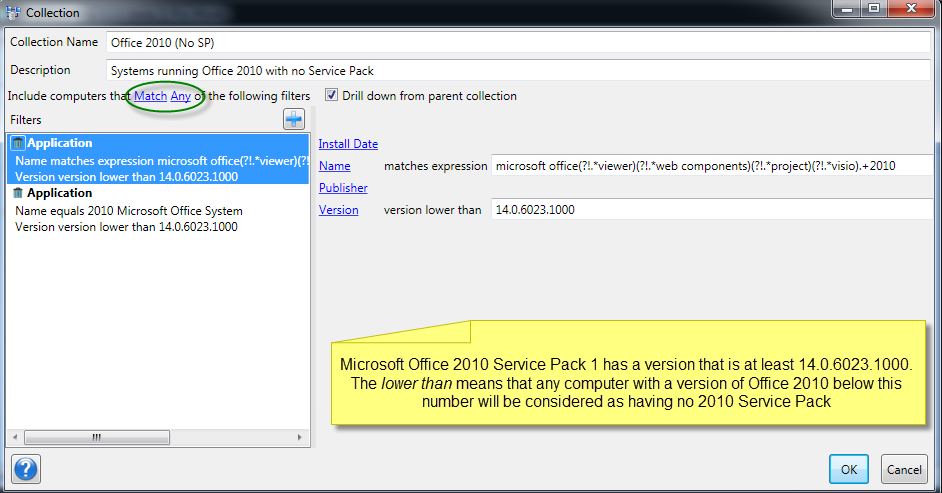Screen dimensions: 942x493
Task: Click 'matches expression' operator text
Action: (x=436, y=166)
